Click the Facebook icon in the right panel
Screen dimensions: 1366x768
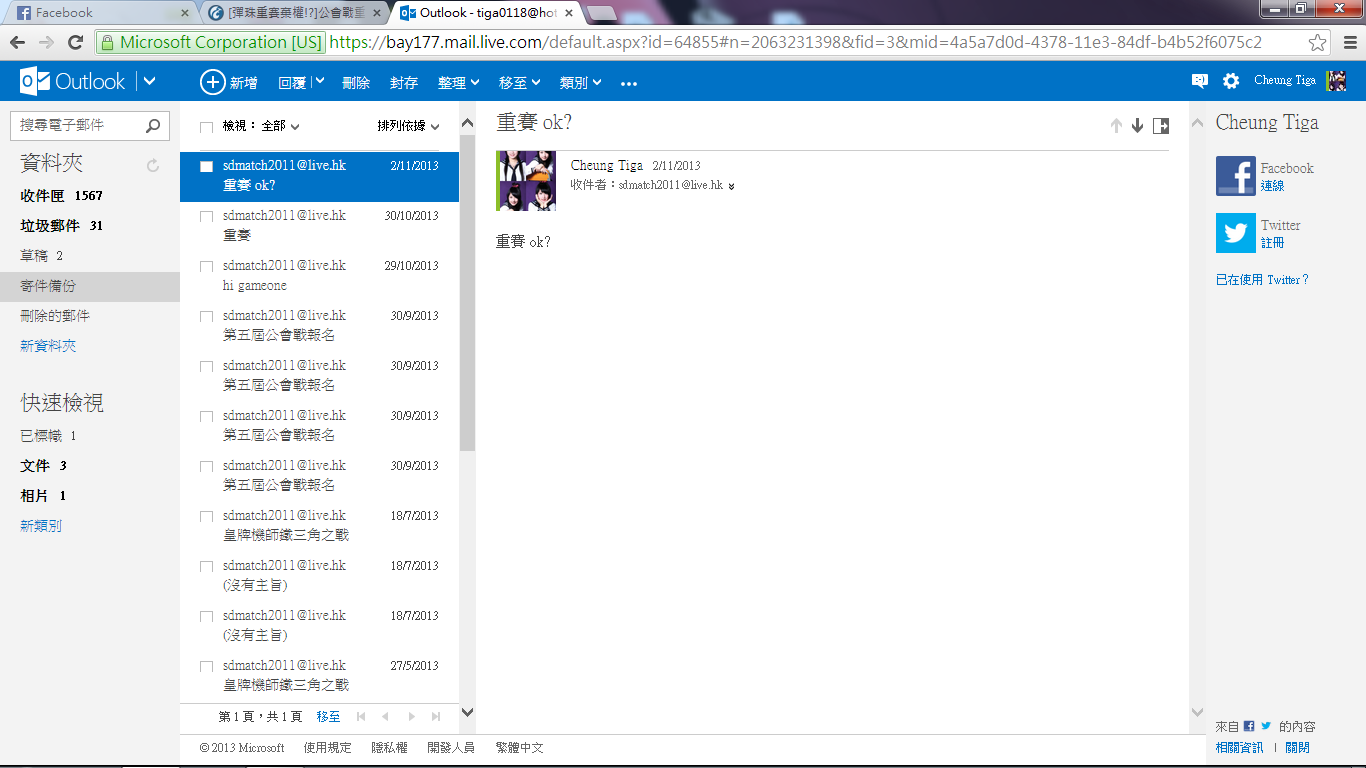click(1236, 176)
